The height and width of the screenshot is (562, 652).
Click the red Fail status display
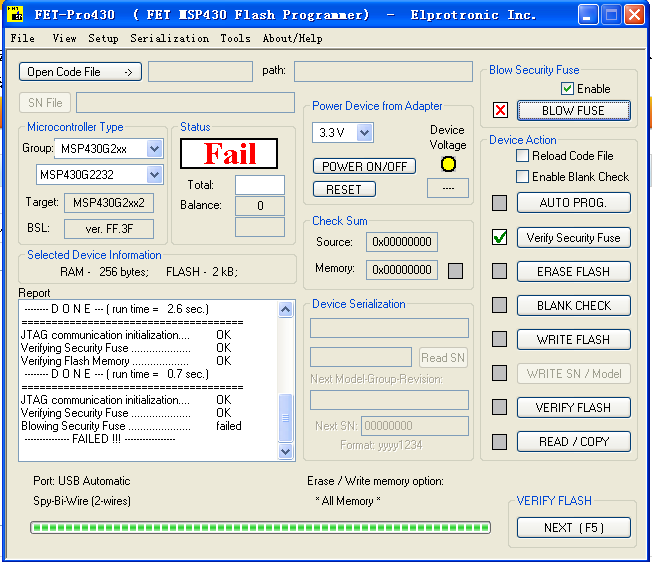coord(229,154)
